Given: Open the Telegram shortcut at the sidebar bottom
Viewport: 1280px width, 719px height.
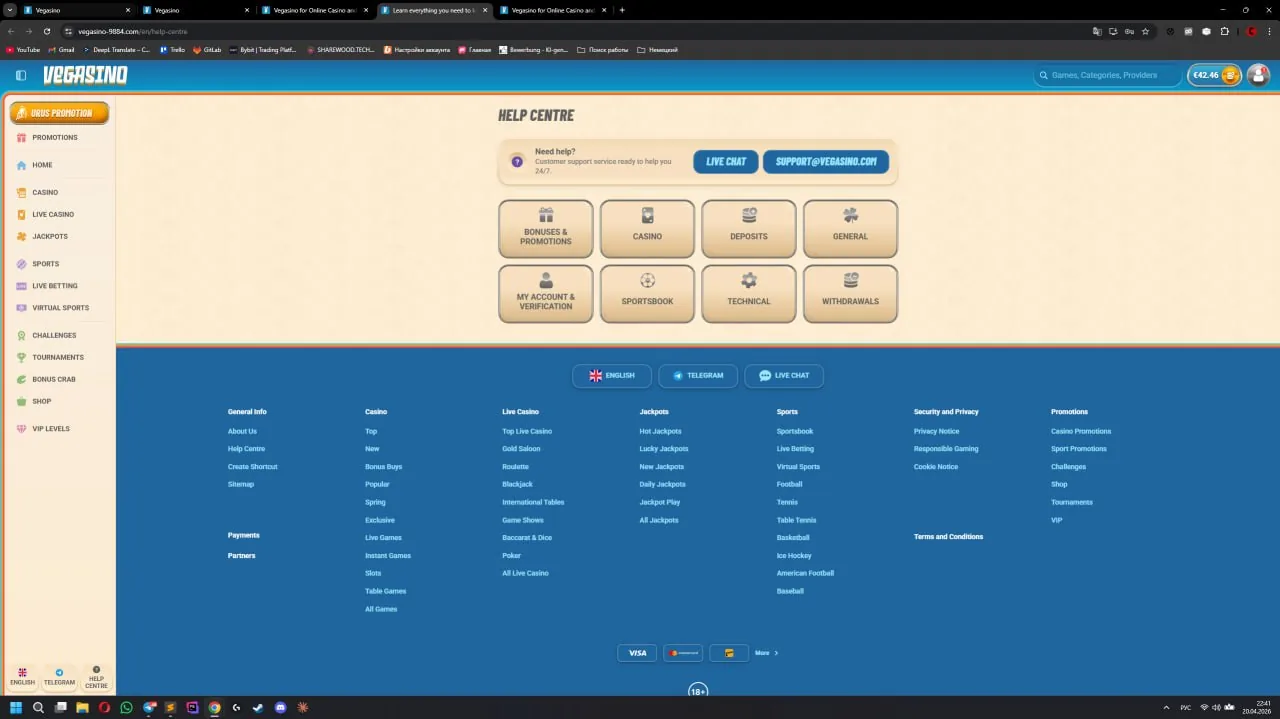Looking at the screenshot, I should pyautogui.click(x=59, y=677).
